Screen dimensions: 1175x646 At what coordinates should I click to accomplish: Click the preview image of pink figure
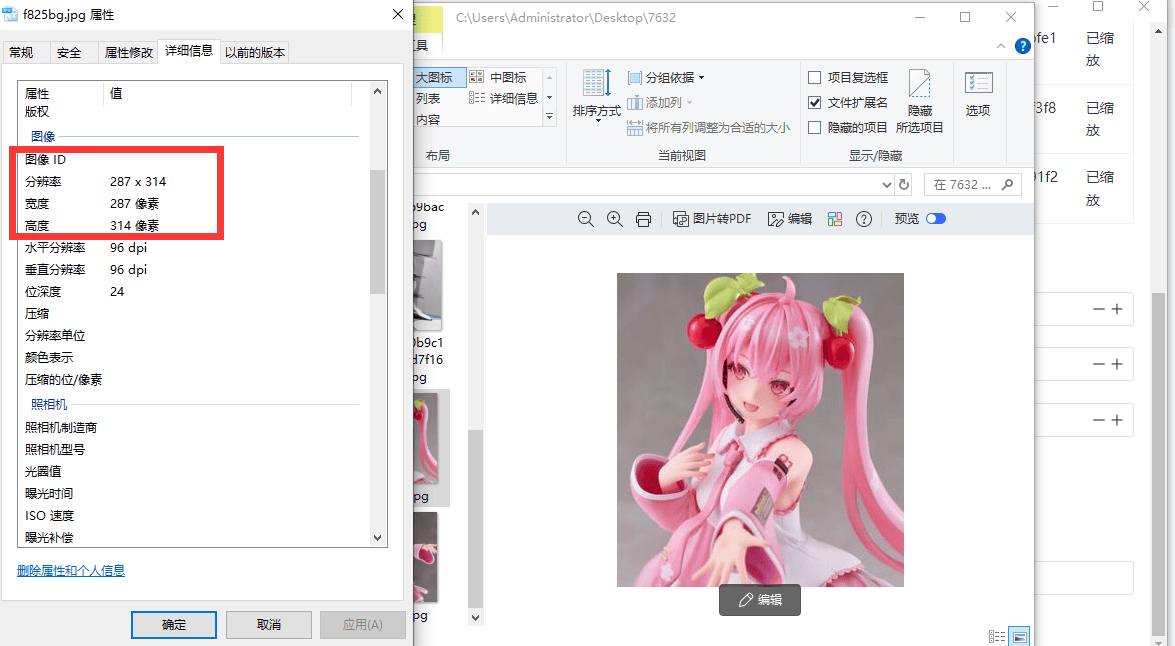760,429
